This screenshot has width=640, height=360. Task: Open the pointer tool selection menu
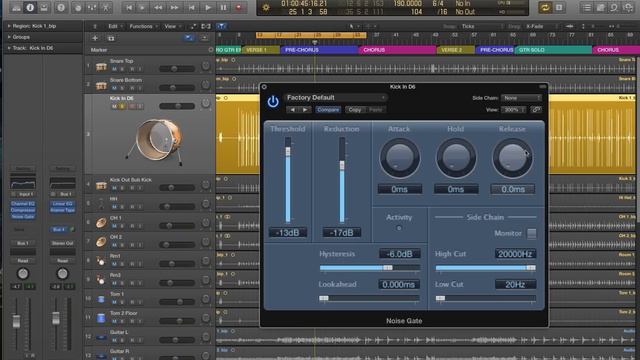pos(353,26)
